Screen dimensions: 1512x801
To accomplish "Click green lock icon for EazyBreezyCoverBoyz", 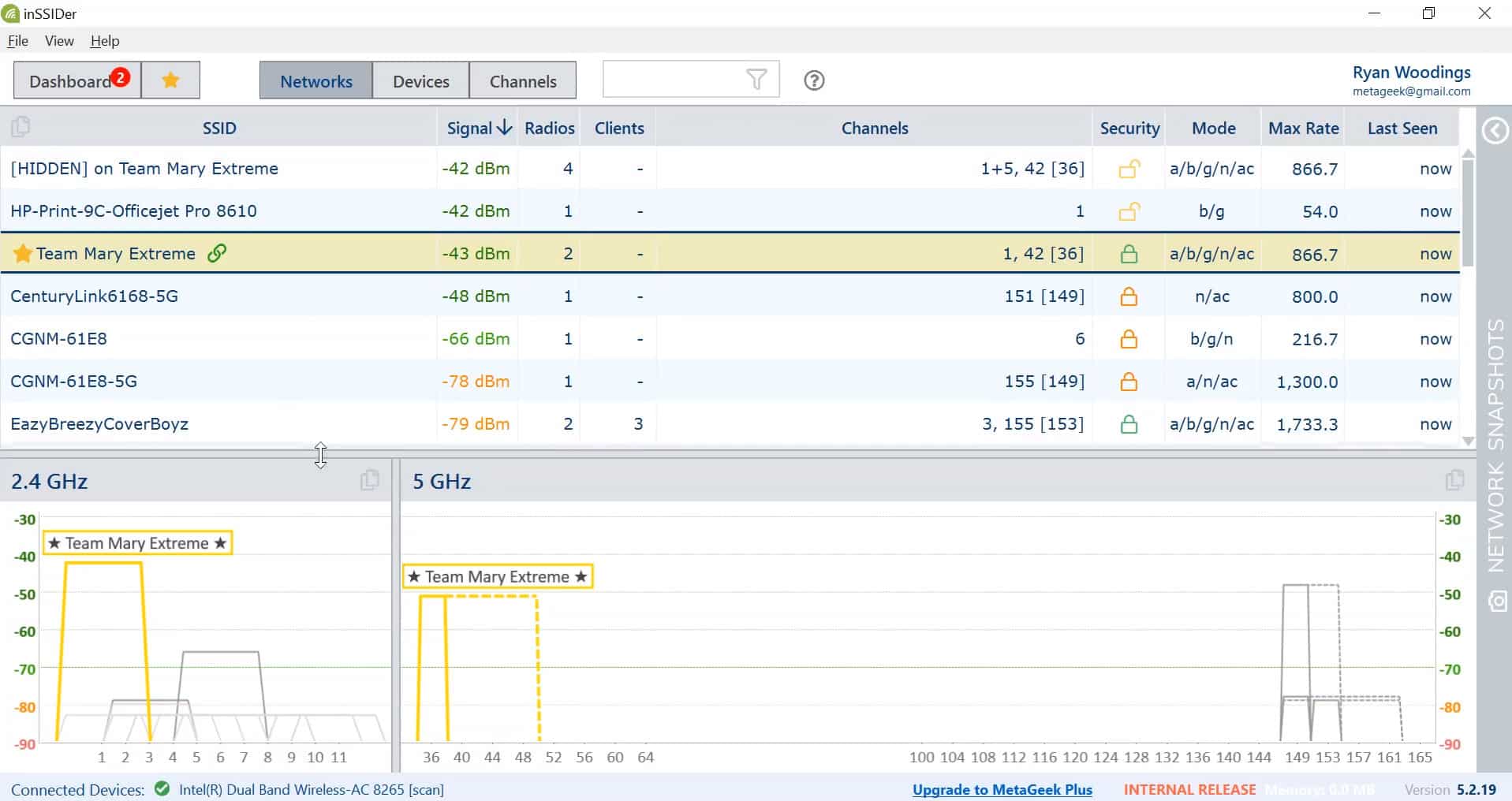I will click(1129, 424).
